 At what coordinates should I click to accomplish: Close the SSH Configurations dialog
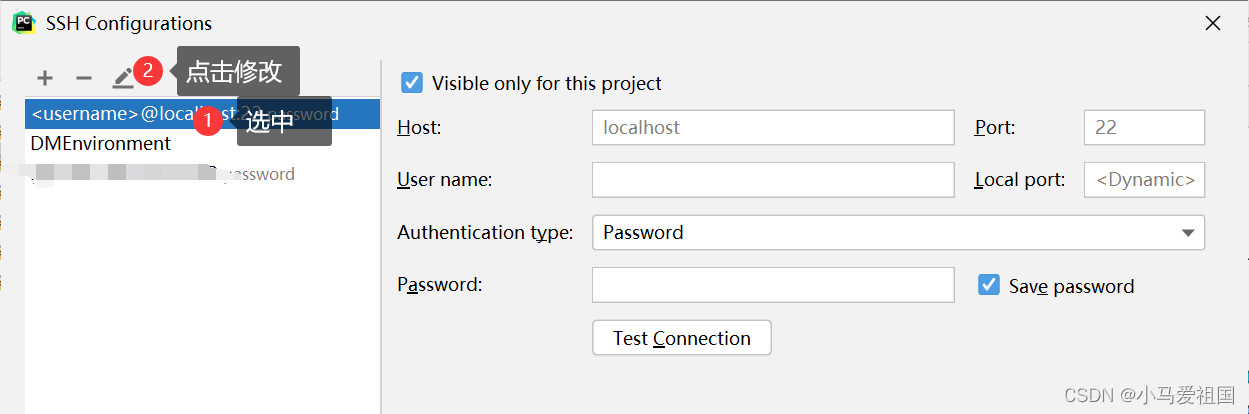[x=1213, y=23]
